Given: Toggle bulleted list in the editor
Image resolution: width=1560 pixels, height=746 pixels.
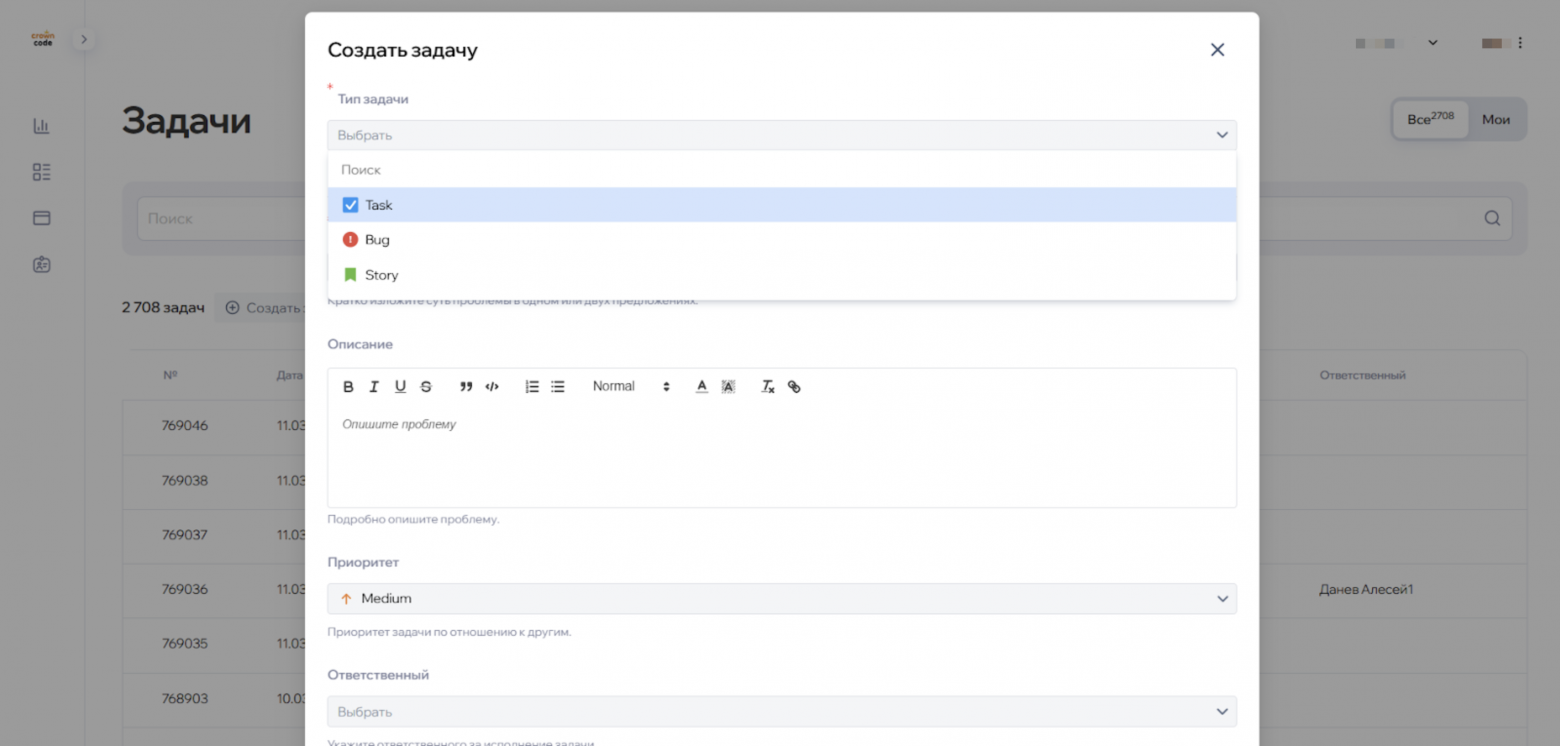Looking at the screenshot, I should point(558,387).
